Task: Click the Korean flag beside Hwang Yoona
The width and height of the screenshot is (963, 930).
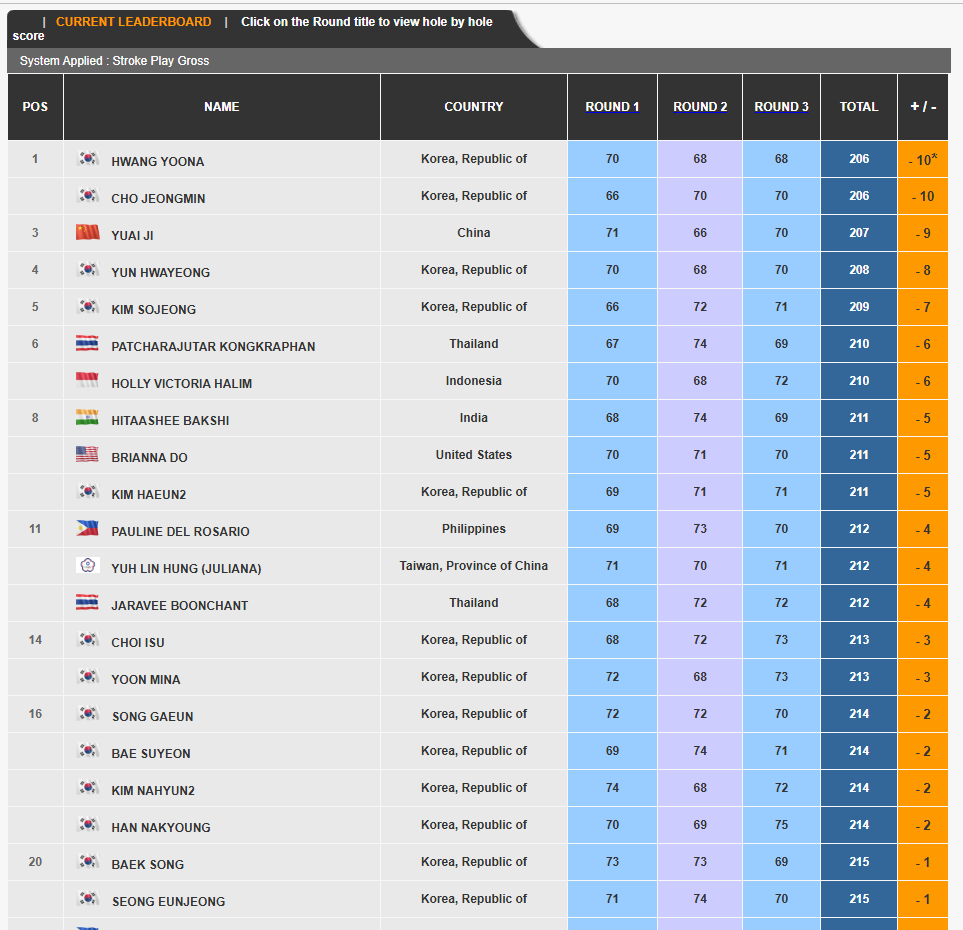Action: [88, 158]
